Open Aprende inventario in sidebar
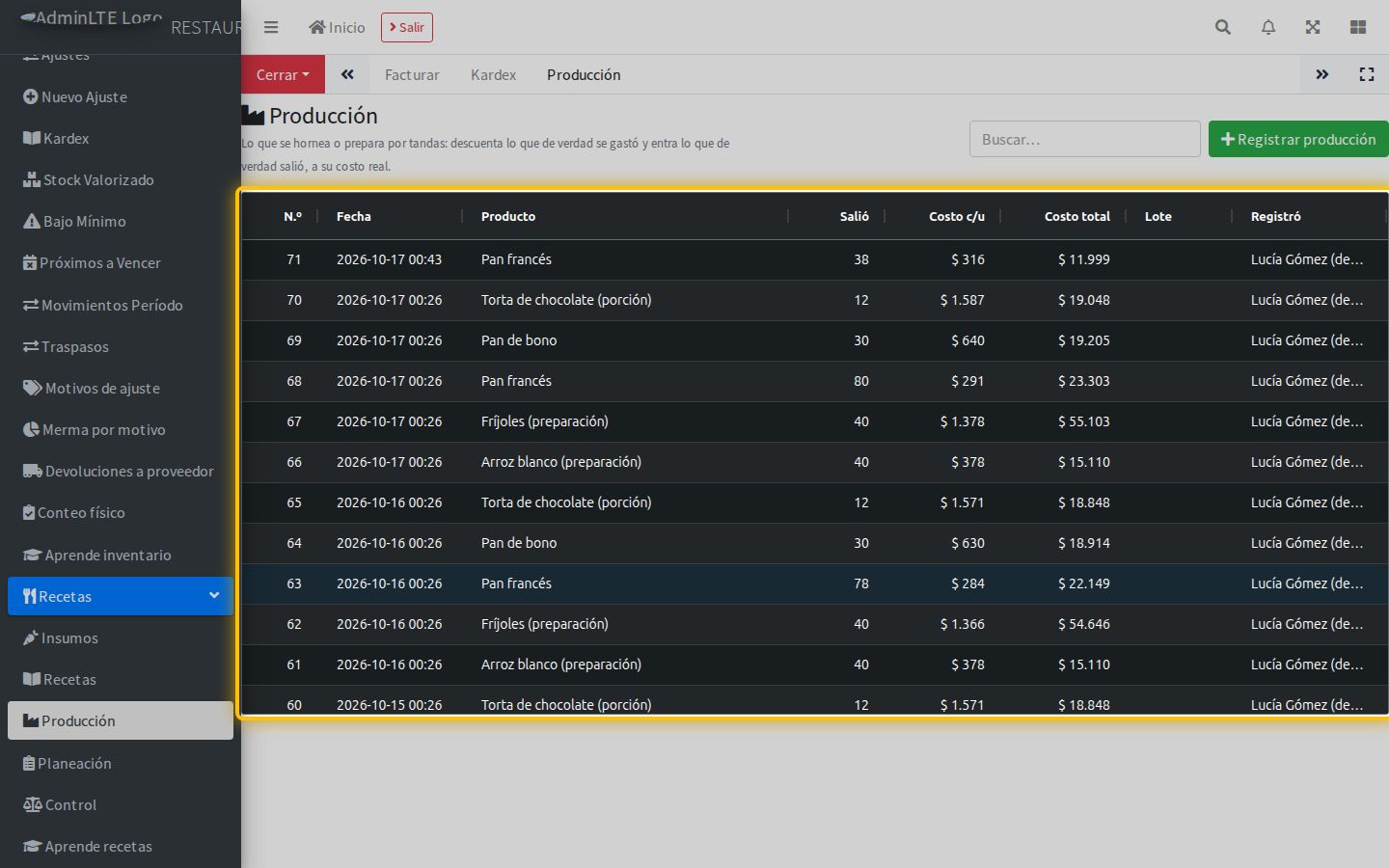 coord(121,555)
